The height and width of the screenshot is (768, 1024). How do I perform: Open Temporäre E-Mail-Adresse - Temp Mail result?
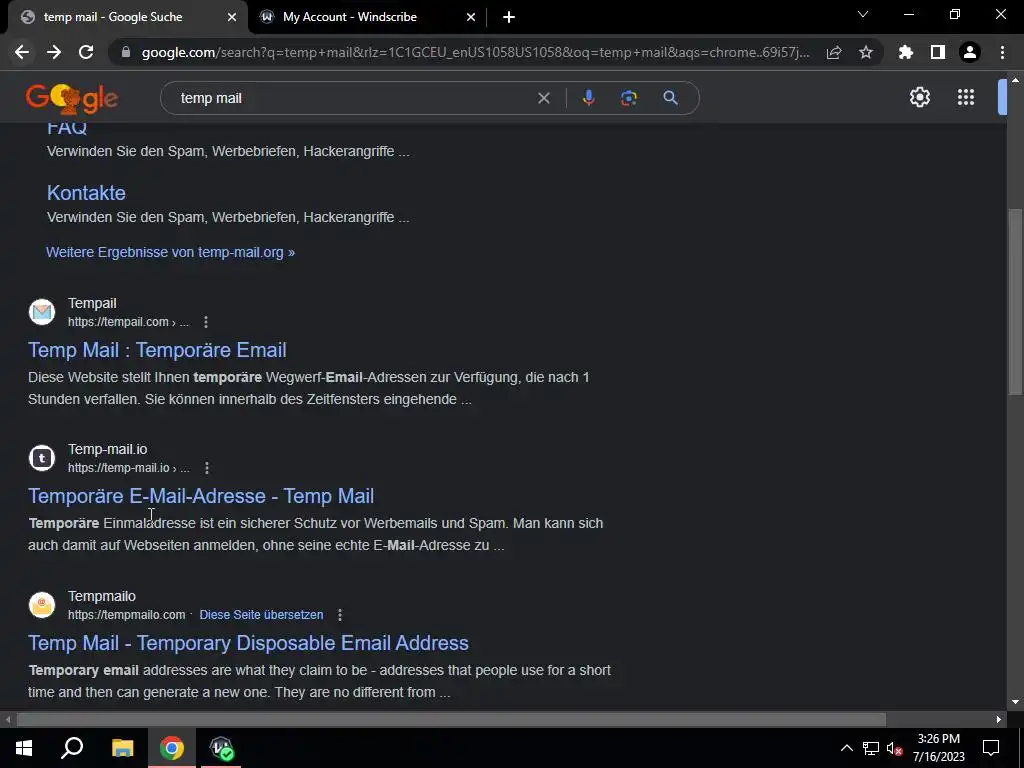point(201,496)
